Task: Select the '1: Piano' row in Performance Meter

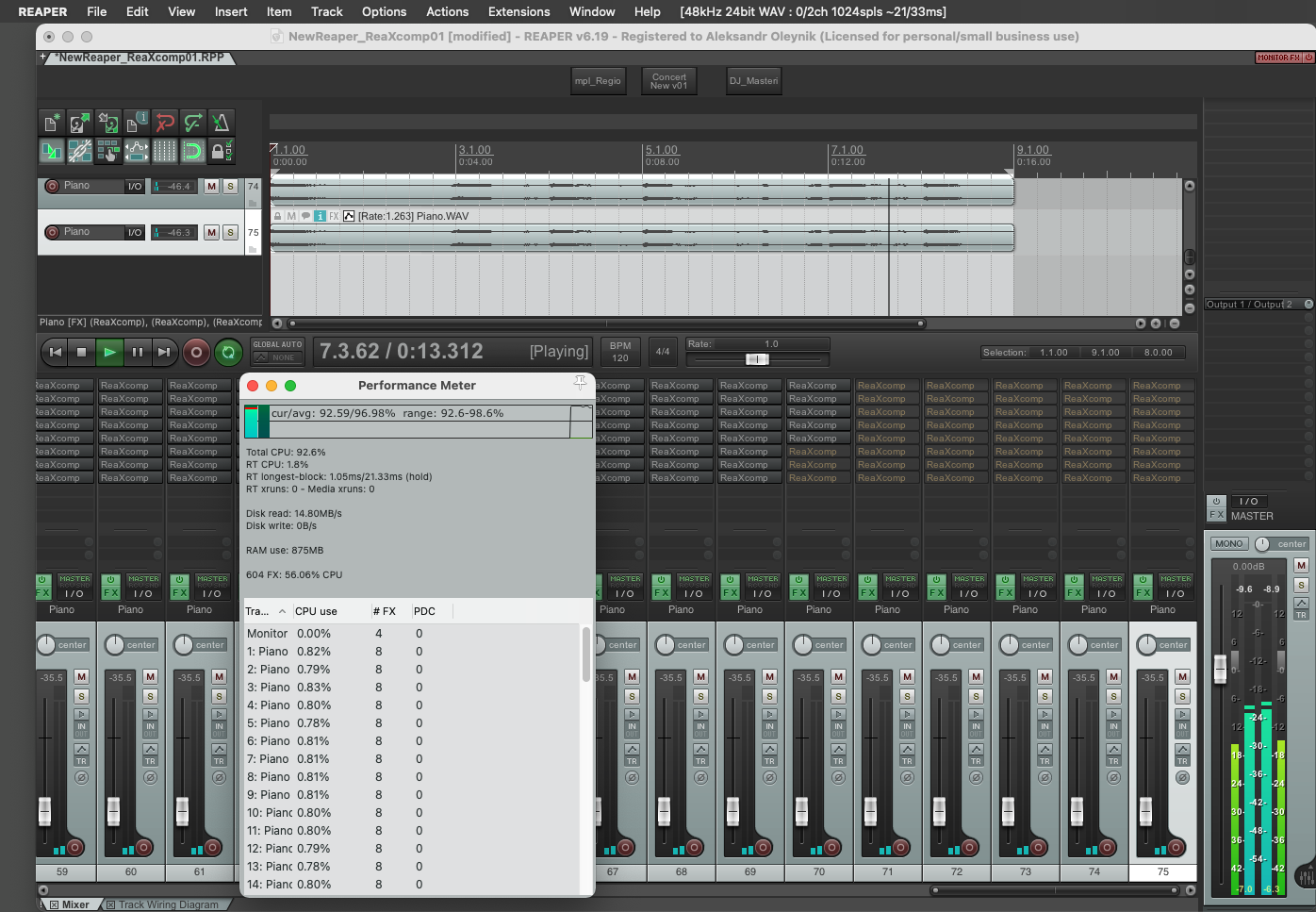Action: point(412,652)
